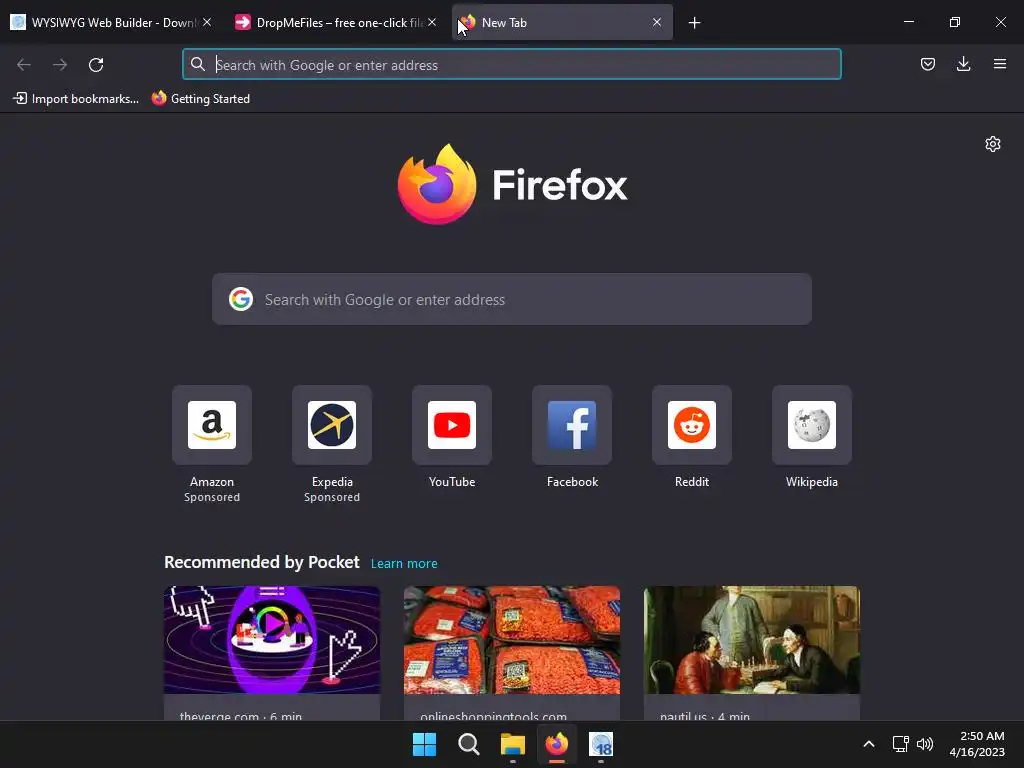This screenshot has height=768, width=1024.
Task: Click Sponsored label under Amazon
Action: [212, 498]
